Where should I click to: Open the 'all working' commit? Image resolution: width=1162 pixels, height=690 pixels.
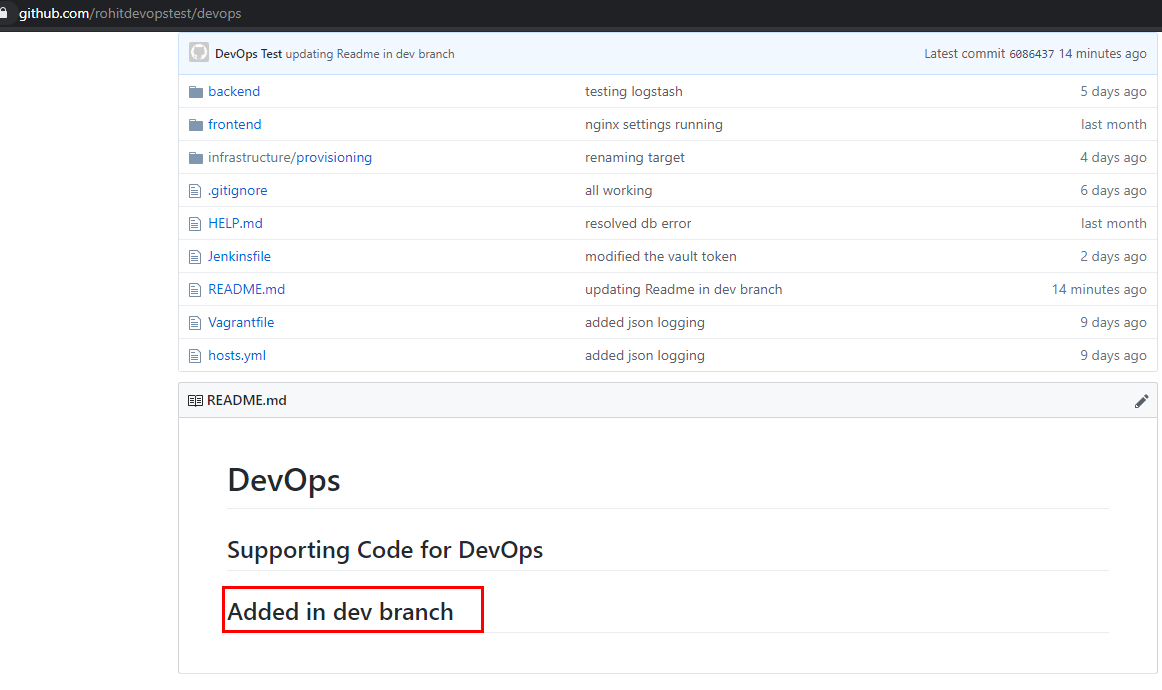[x=619, y=190]
